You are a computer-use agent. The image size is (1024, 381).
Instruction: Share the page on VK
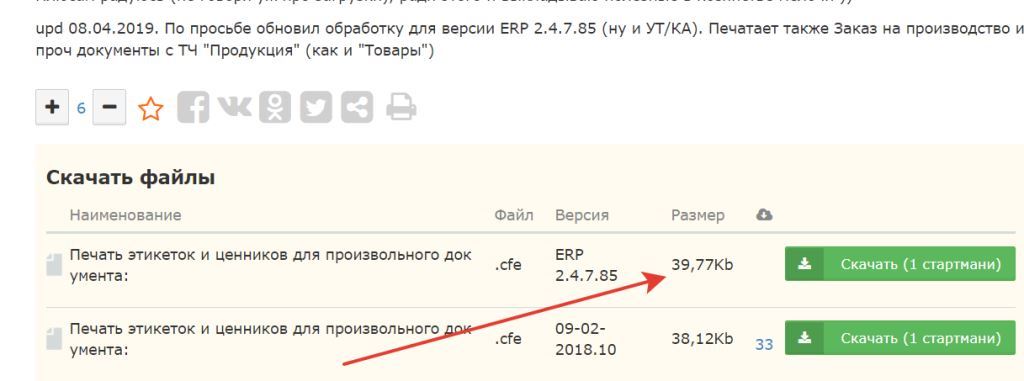tap(234, 108)
